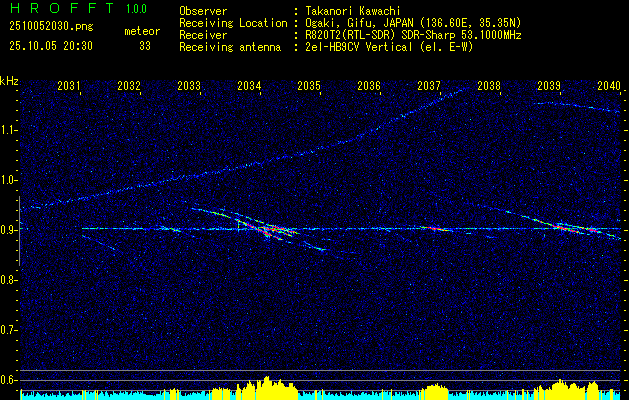Select the version number 1.0.0
The image size is (629, 400).
pos(136,9)
